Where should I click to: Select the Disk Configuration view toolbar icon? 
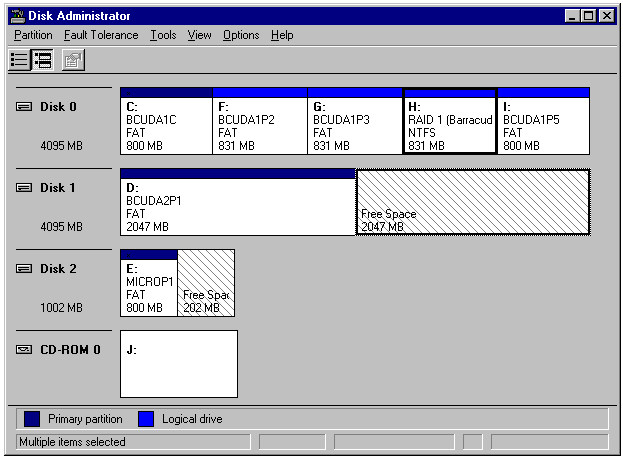point(43,60)
